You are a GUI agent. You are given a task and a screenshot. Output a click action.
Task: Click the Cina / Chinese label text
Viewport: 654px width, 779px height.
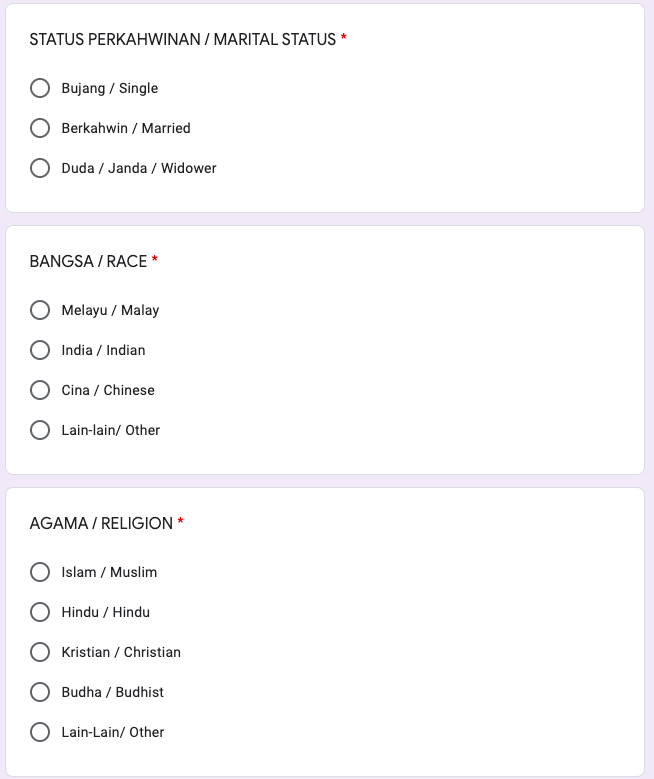[x=108, y=390]
